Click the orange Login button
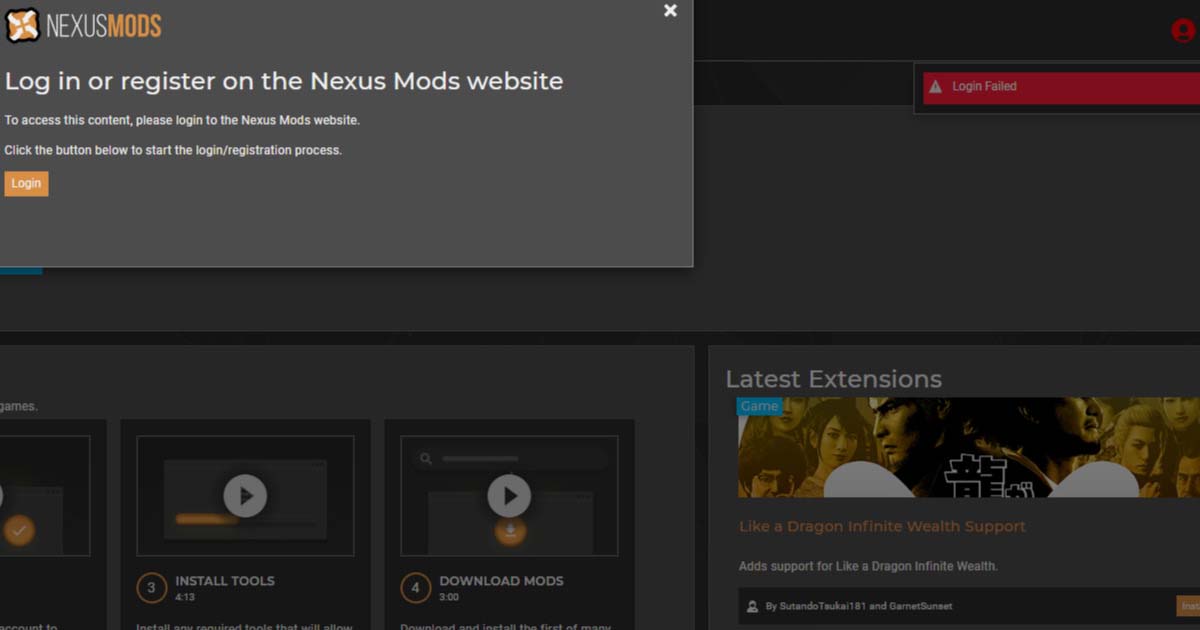This screenshot has width=1200, height=630. pyautogui.click(x=26, y=183)
